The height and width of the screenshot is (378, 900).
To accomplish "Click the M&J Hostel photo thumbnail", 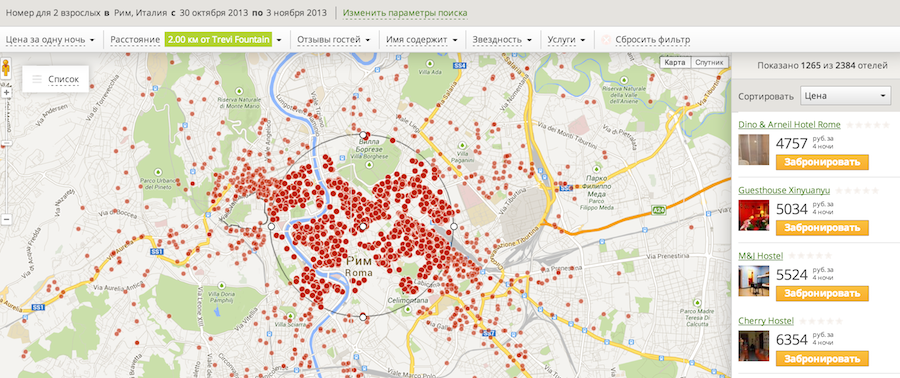I will pos(754,280).
